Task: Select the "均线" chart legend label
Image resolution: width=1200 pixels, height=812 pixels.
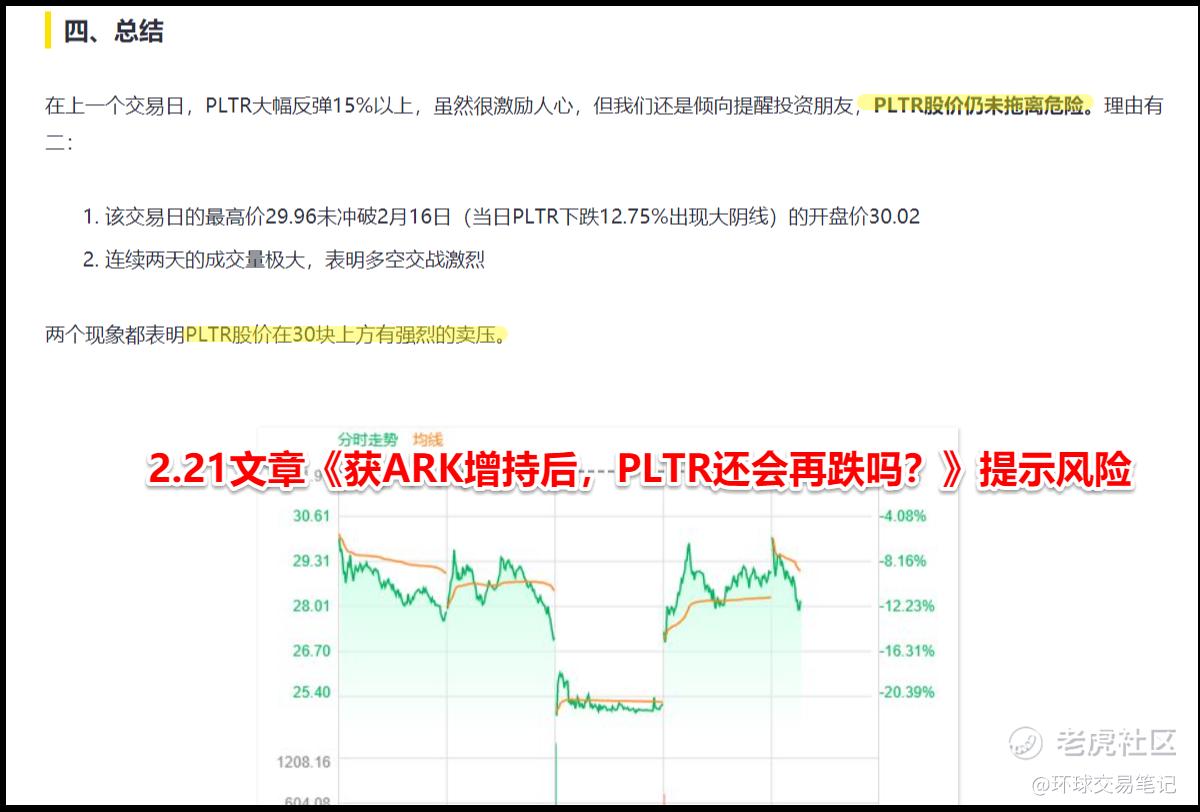Action: click(427, 440)
